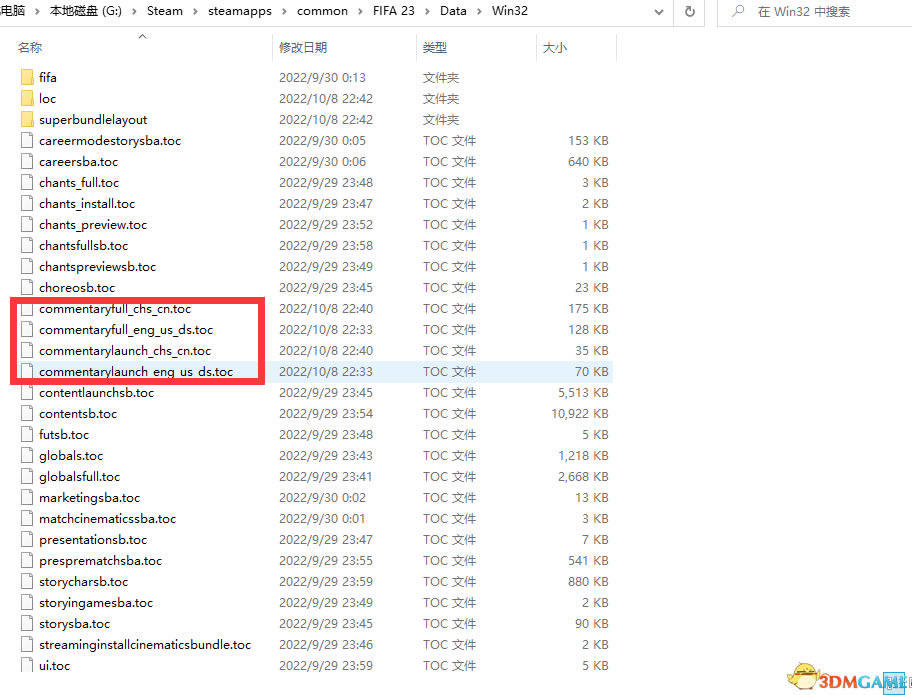Click the careersba.toc file icon

pyautogui.click(x=27, y=161)
